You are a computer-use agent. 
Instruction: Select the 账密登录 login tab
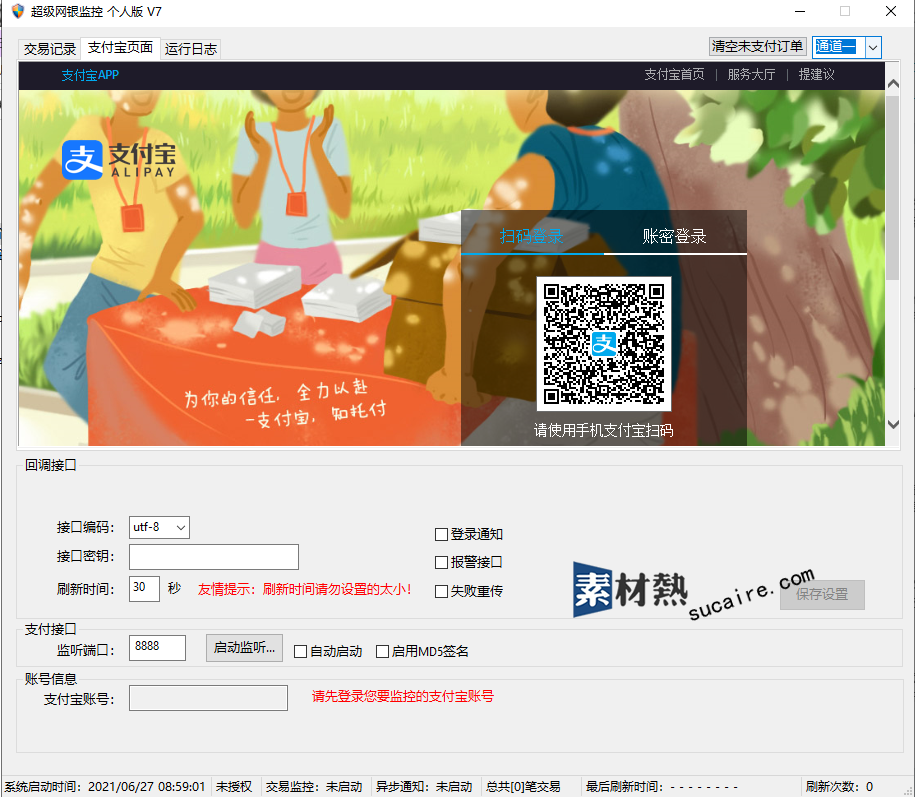[x=675, y=236]
